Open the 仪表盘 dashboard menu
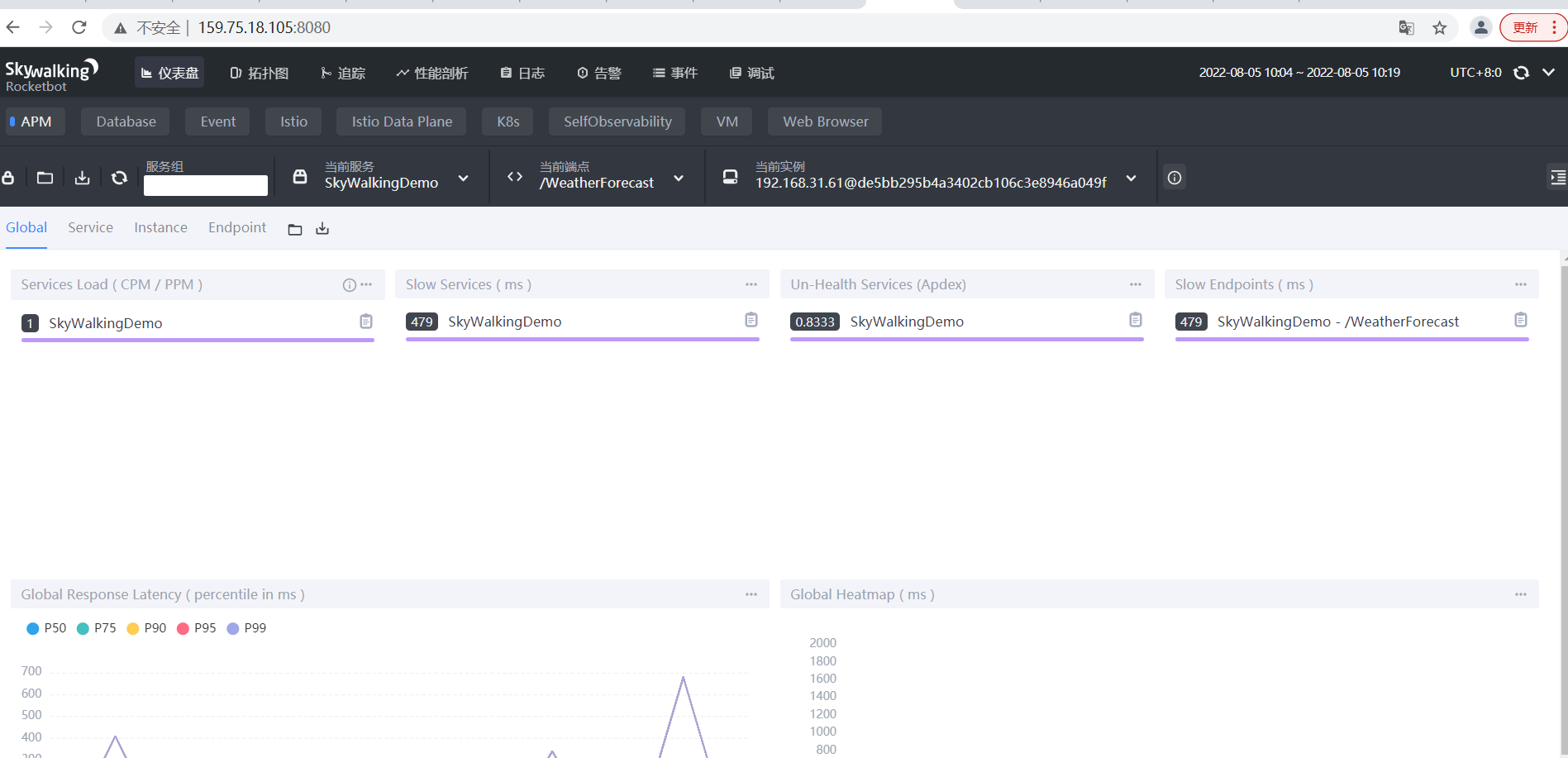Screen dimensions: 1568x758 click(x=169, y=73)
